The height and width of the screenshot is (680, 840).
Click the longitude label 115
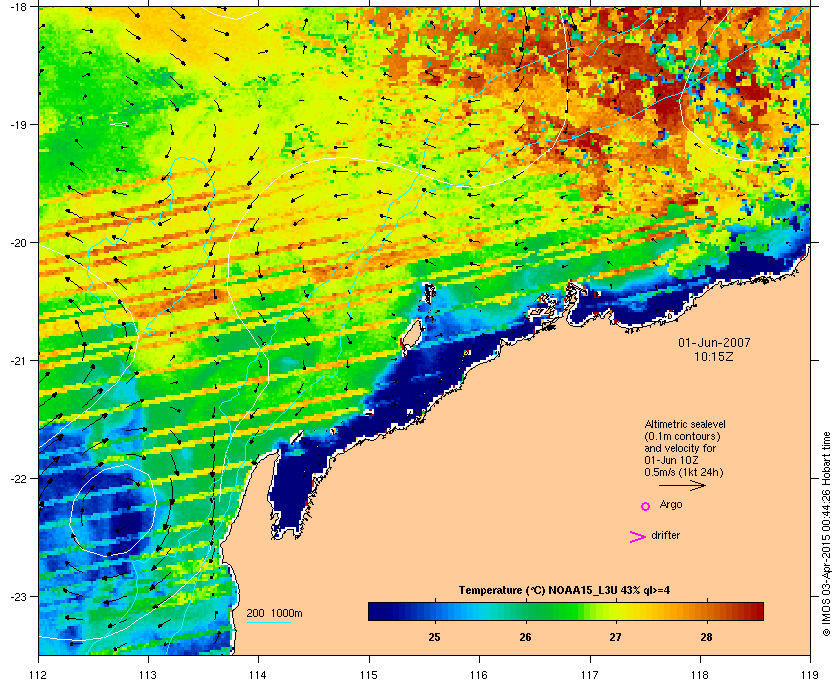click(369, 675)
